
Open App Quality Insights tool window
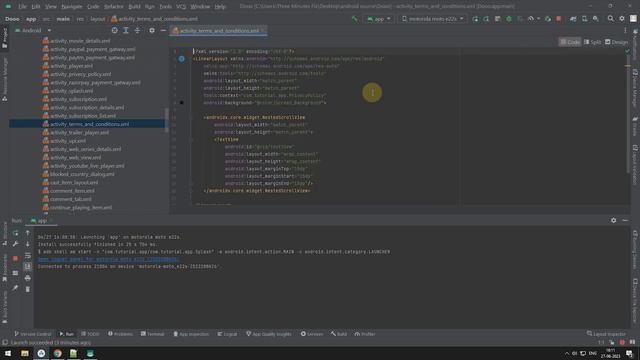pyautogui.click(x=269, y=334)
